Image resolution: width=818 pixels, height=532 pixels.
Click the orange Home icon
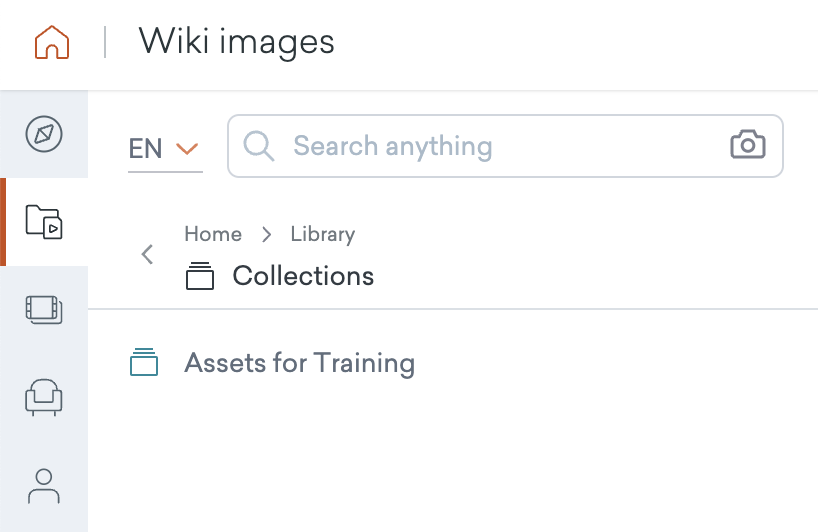(52, 43)
